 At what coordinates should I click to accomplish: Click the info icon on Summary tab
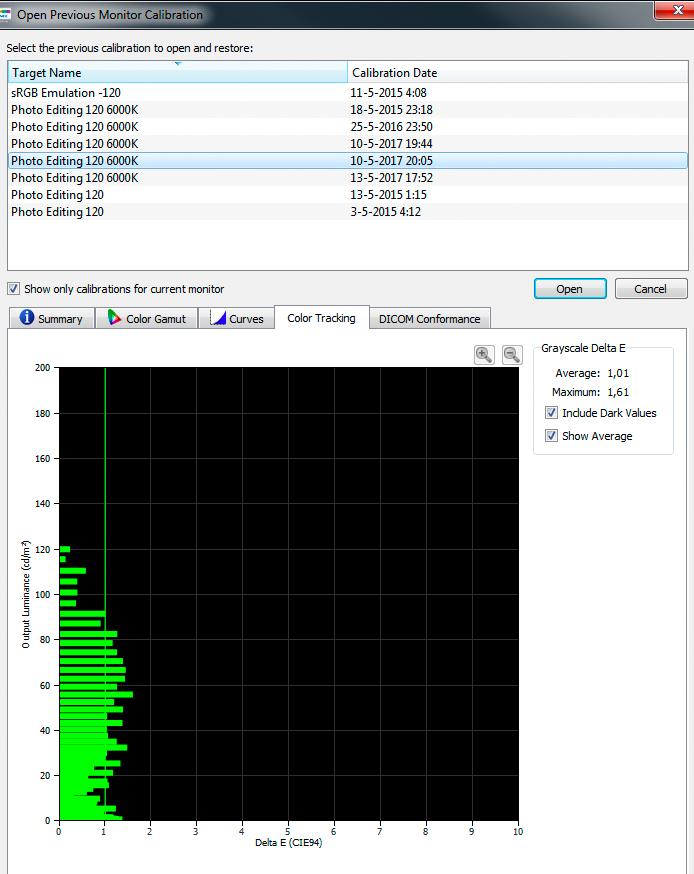(x=27, y=317)
